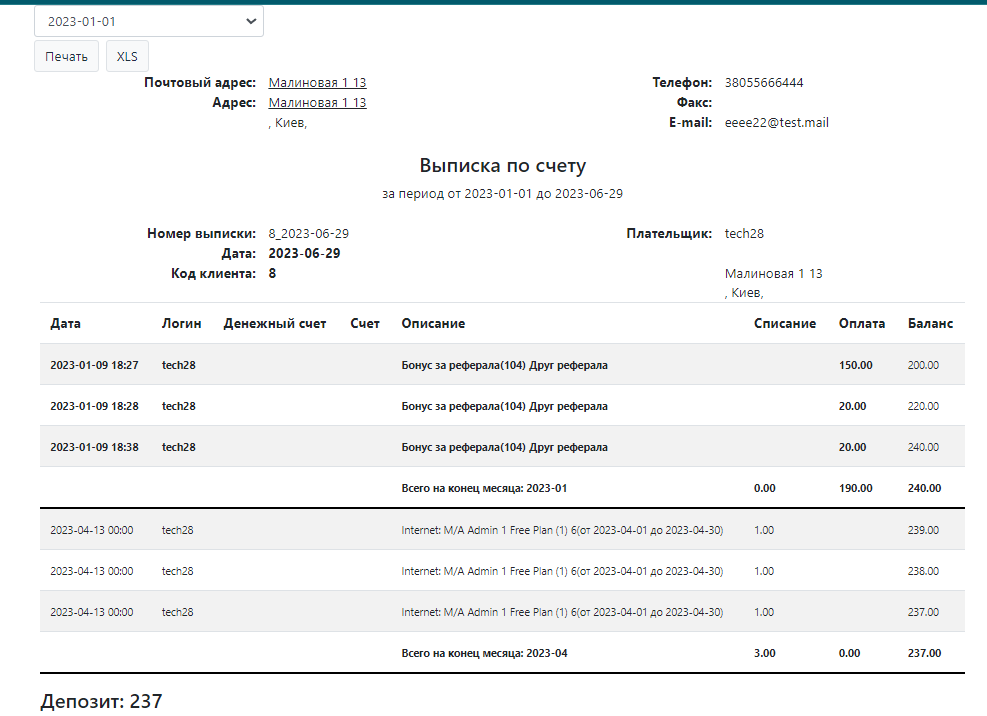This screenshot has height=716, width=987.
Task: Click the Адрес row link Малиновая 1 13
Action: [317, 103]
